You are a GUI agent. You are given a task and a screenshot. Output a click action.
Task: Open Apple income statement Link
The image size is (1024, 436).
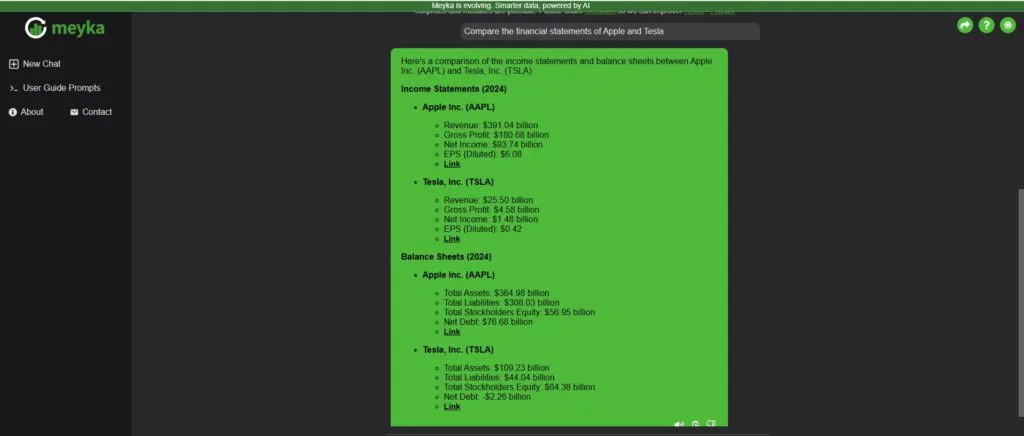452,164
